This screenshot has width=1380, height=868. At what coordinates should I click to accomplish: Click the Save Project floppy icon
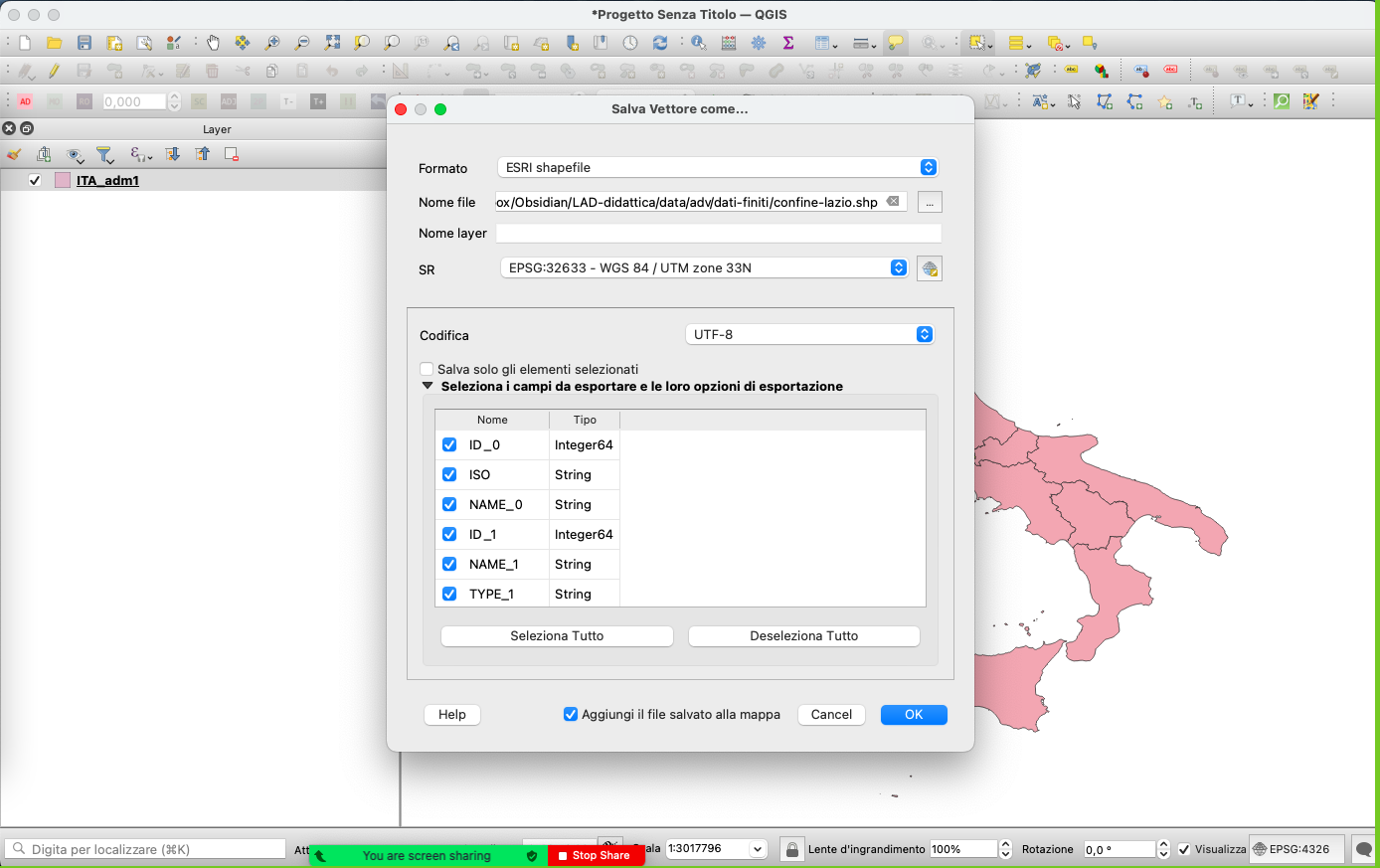[x=85, y=43]
